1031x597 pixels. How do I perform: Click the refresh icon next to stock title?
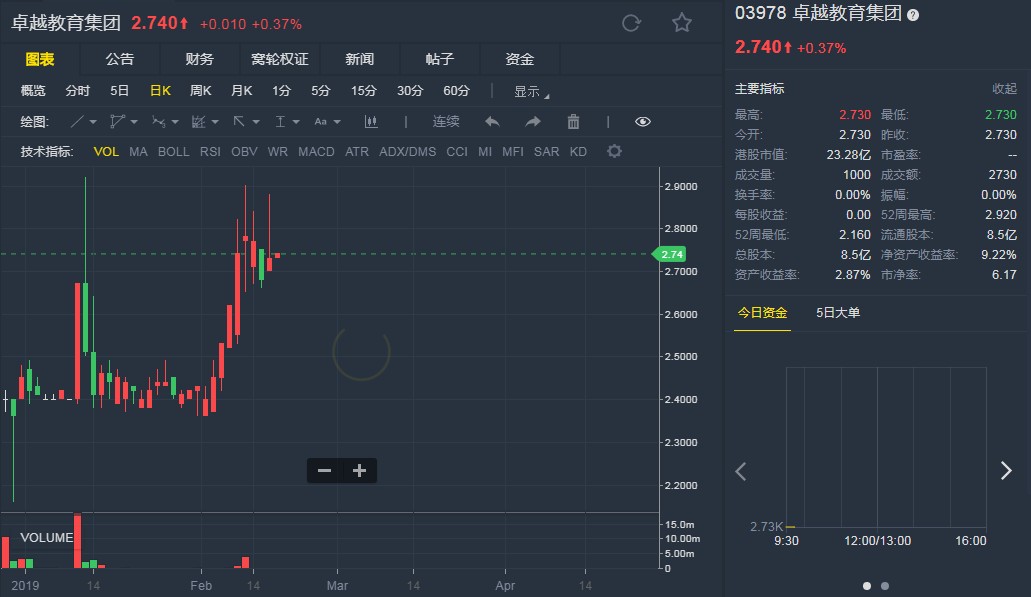pos(631,23)
